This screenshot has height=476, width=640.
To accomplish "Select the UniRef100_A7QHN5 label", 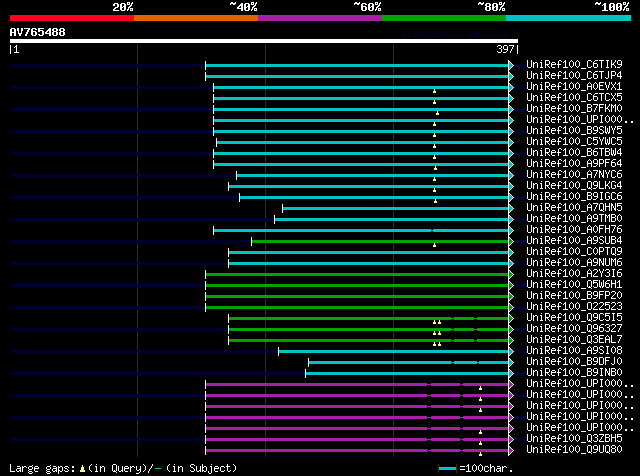I will (574, 207).
